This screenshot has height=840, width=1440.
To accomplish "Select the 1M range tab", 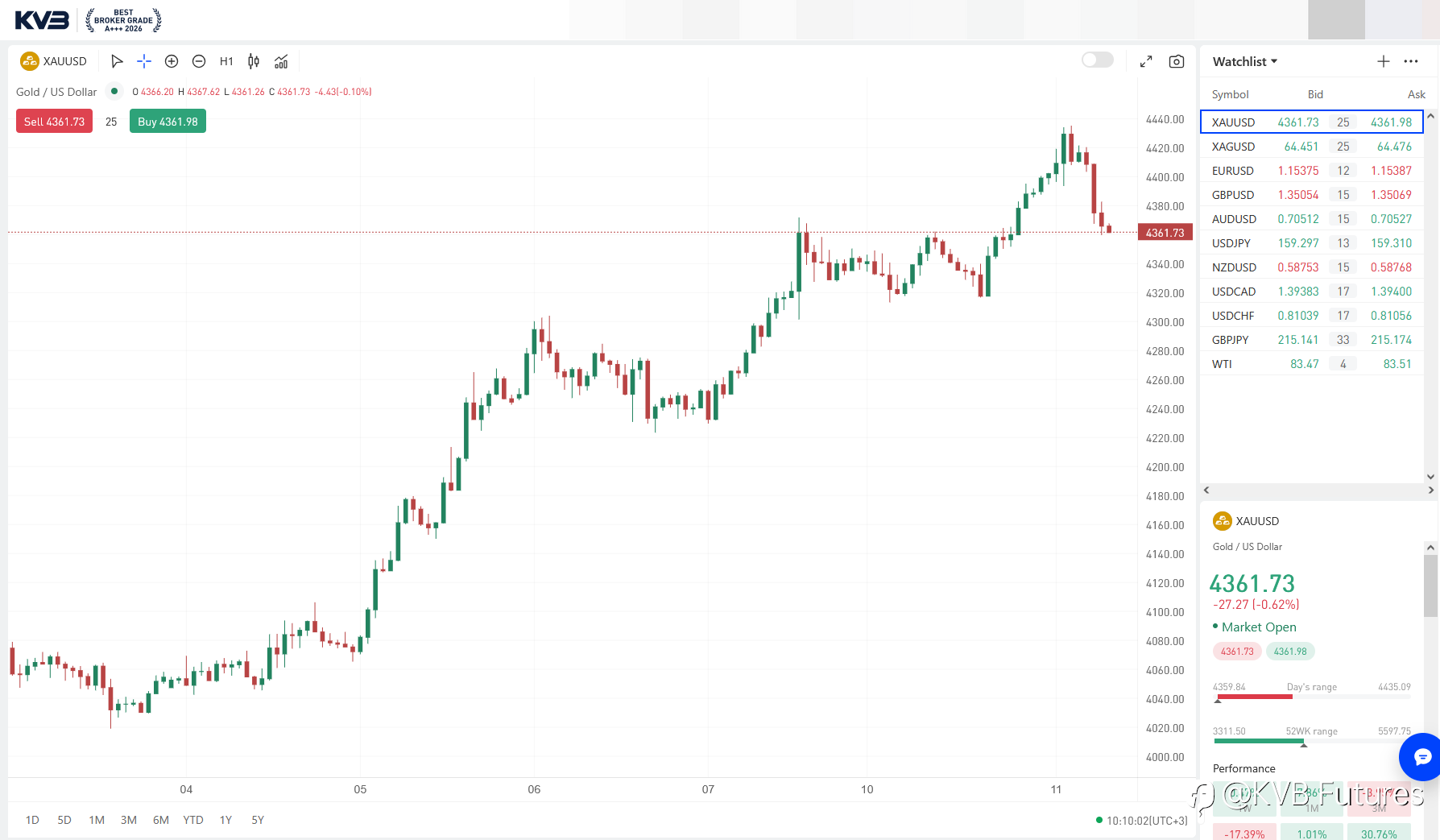I will 97,820.
